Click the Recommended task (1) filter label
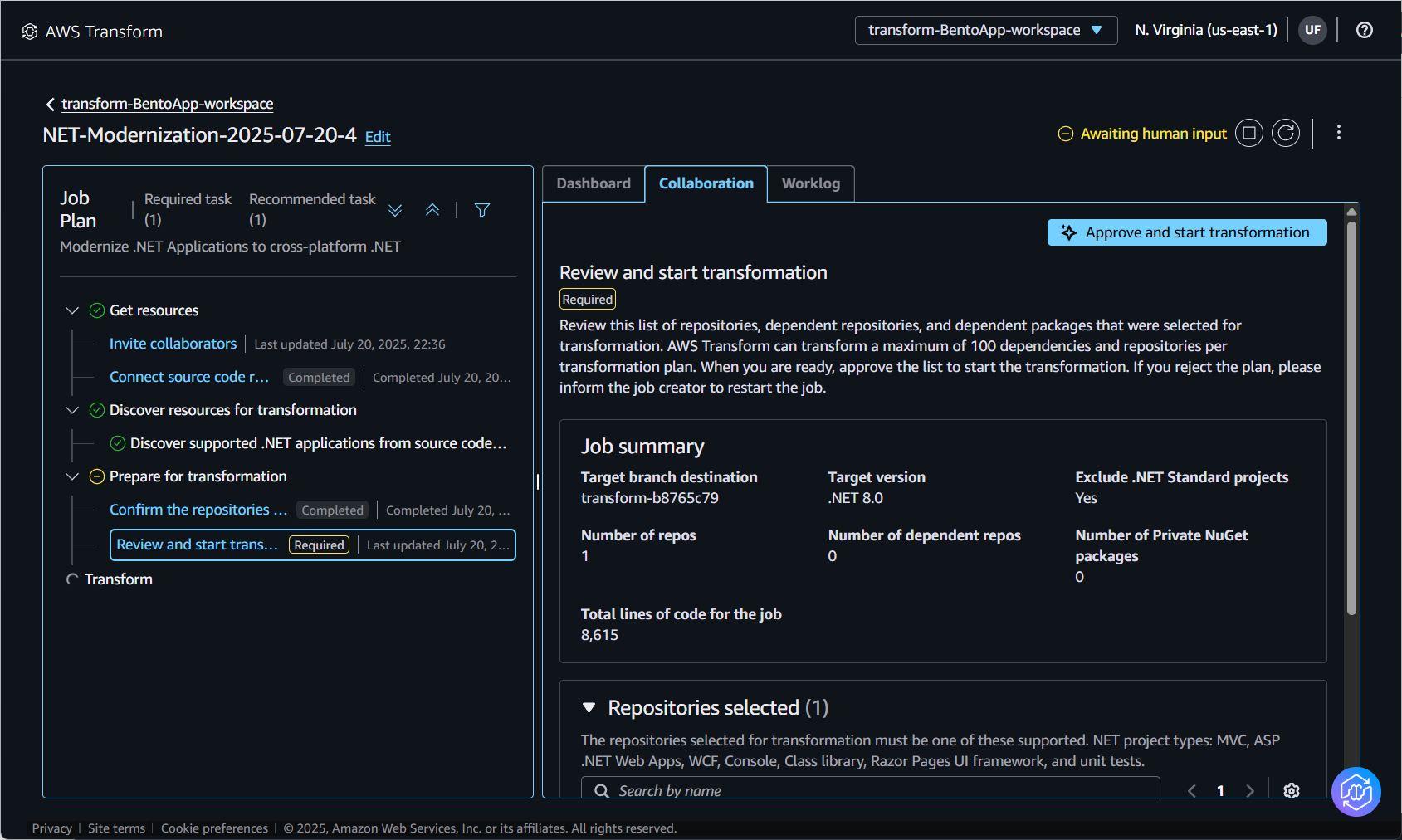This screenshot has height=840, width=1402. pos(312,209)
